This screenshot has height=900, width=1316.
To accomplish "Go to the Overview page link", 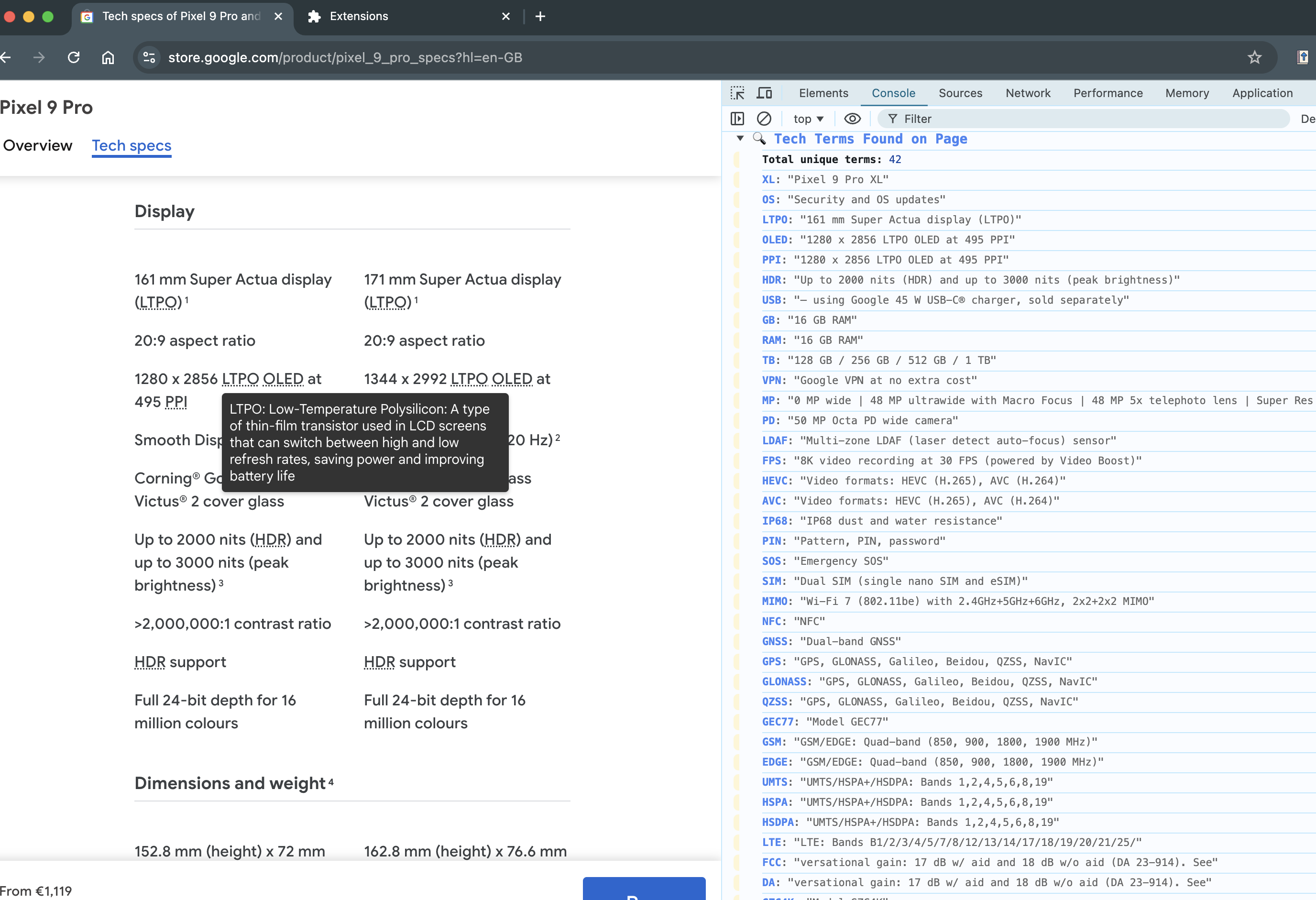I will click(38, 145).
